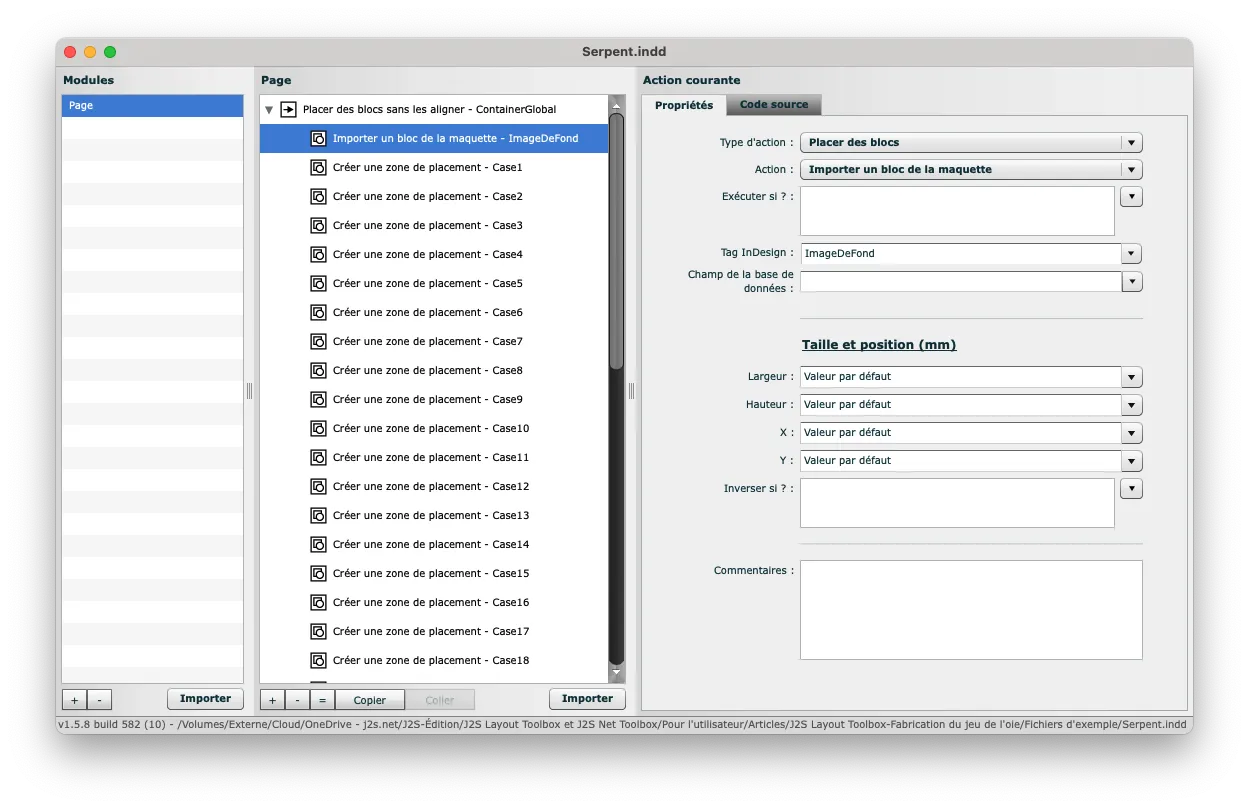Click the Copier button
Viewport: 1249px width, 808px height.
click(370, 700)
